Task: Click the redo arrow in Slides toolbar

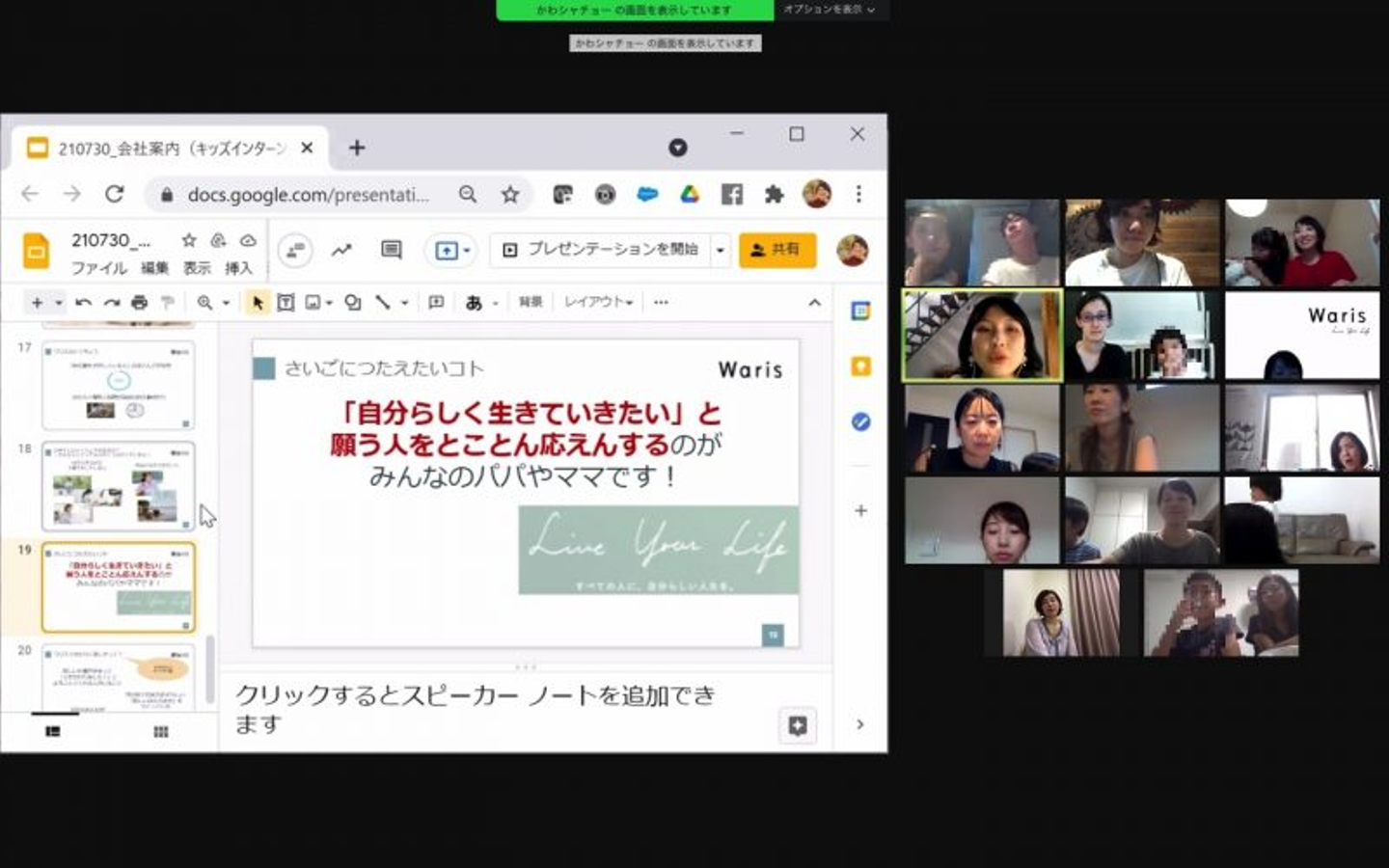Action: point(112,303)
